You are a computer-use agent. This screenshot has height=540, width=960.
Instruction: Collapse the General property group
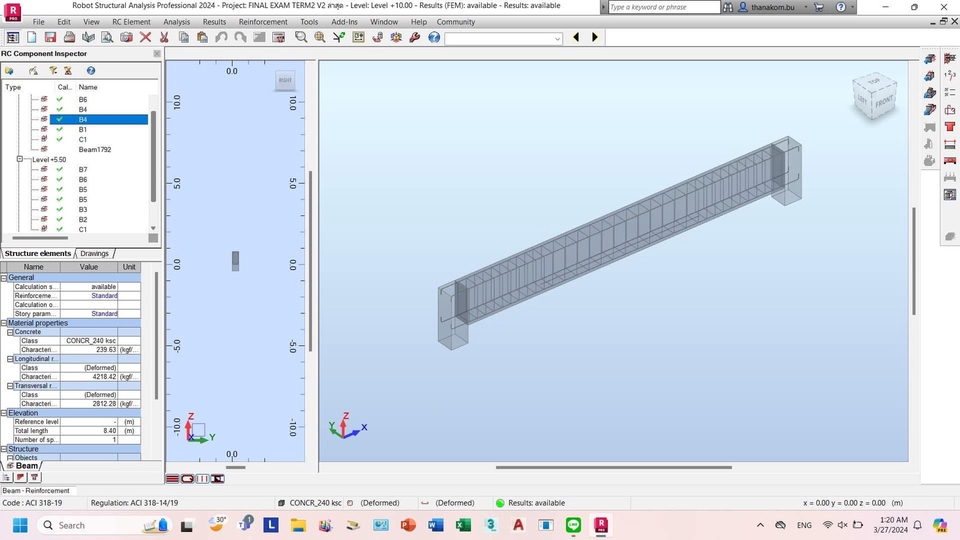pyautogui.click(x=4, y=278)
